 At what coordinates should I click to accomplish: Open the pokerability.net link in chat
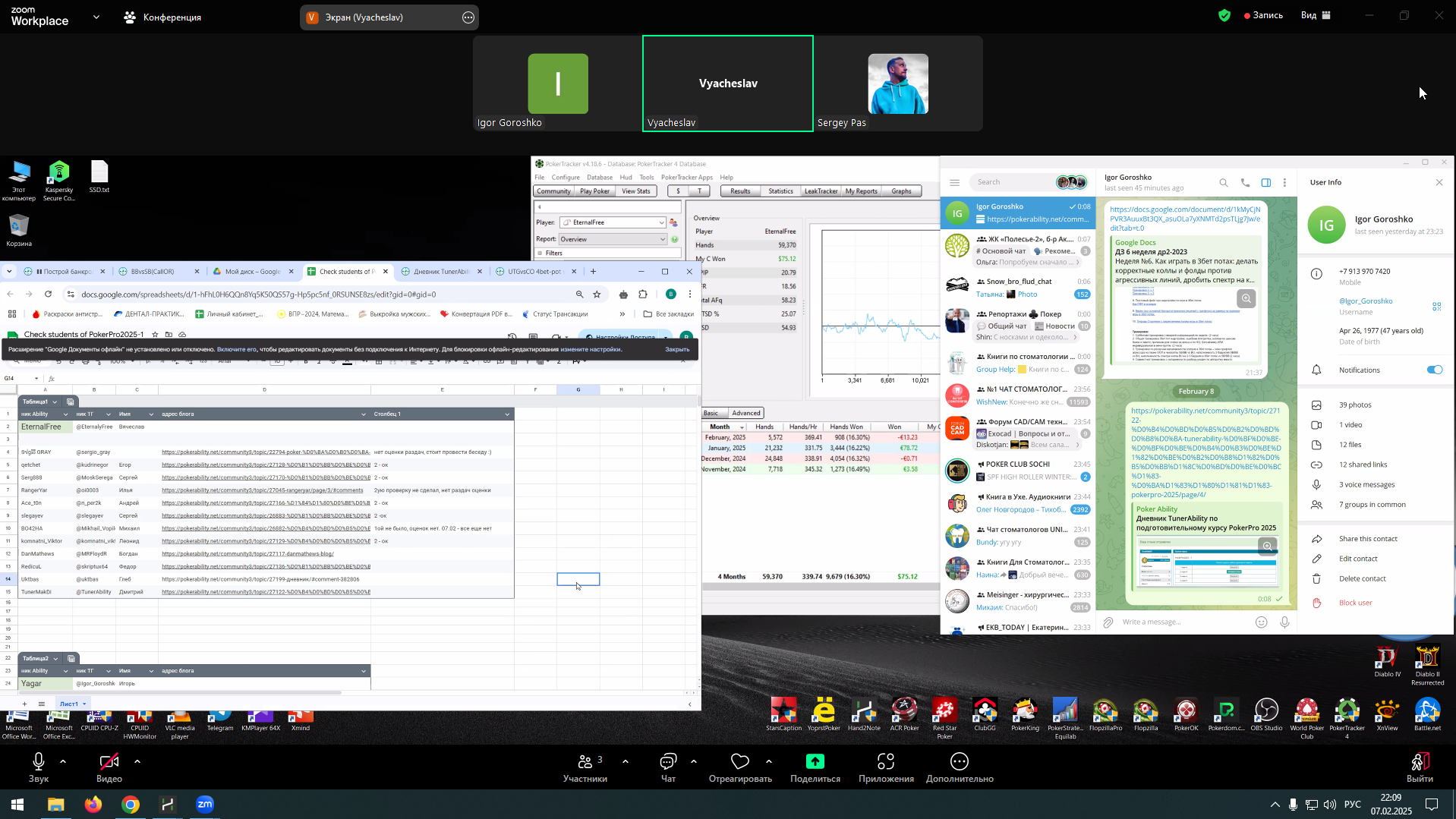[1205, 452]
